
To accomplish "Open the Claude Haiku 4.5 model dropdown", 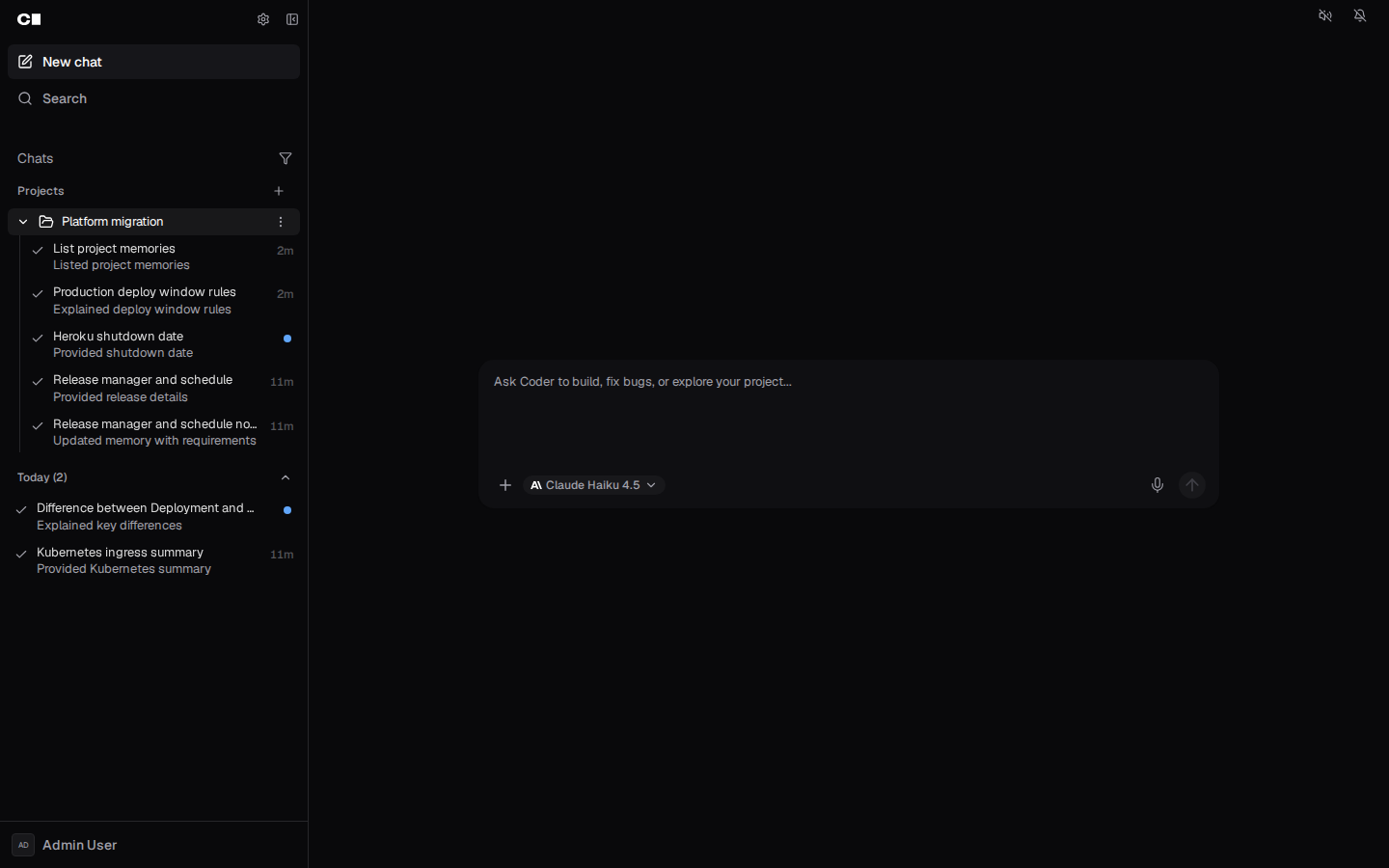I will pyautogui.click(x=594, y=485).
